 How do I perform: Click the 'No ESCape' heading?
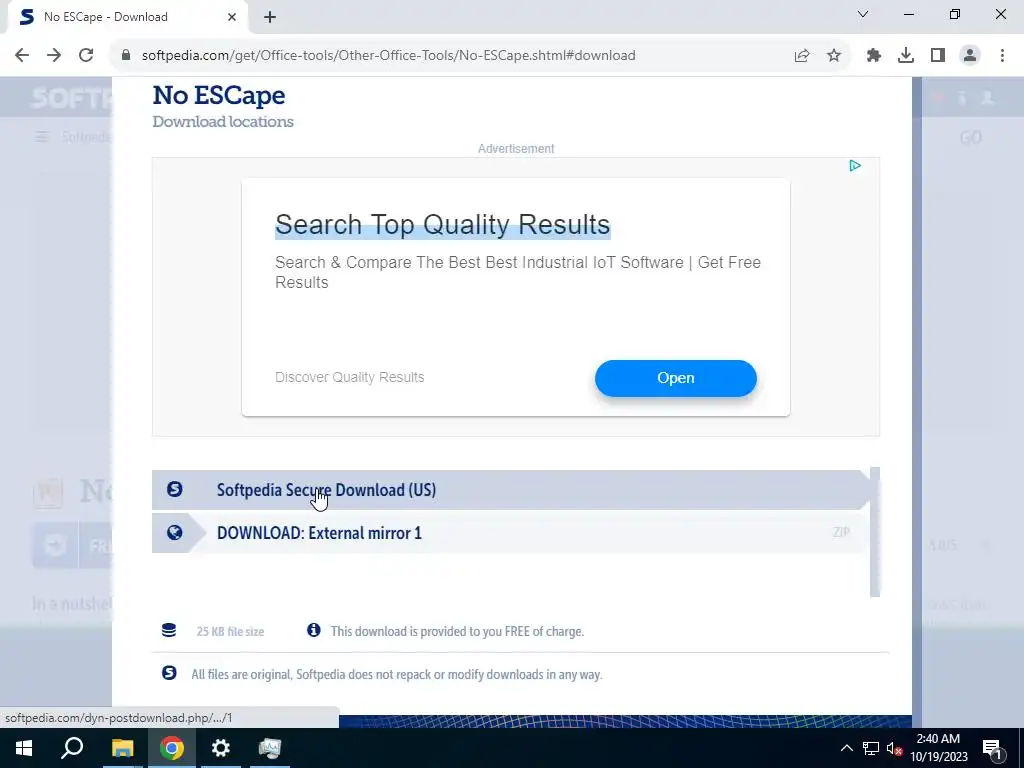219,95
